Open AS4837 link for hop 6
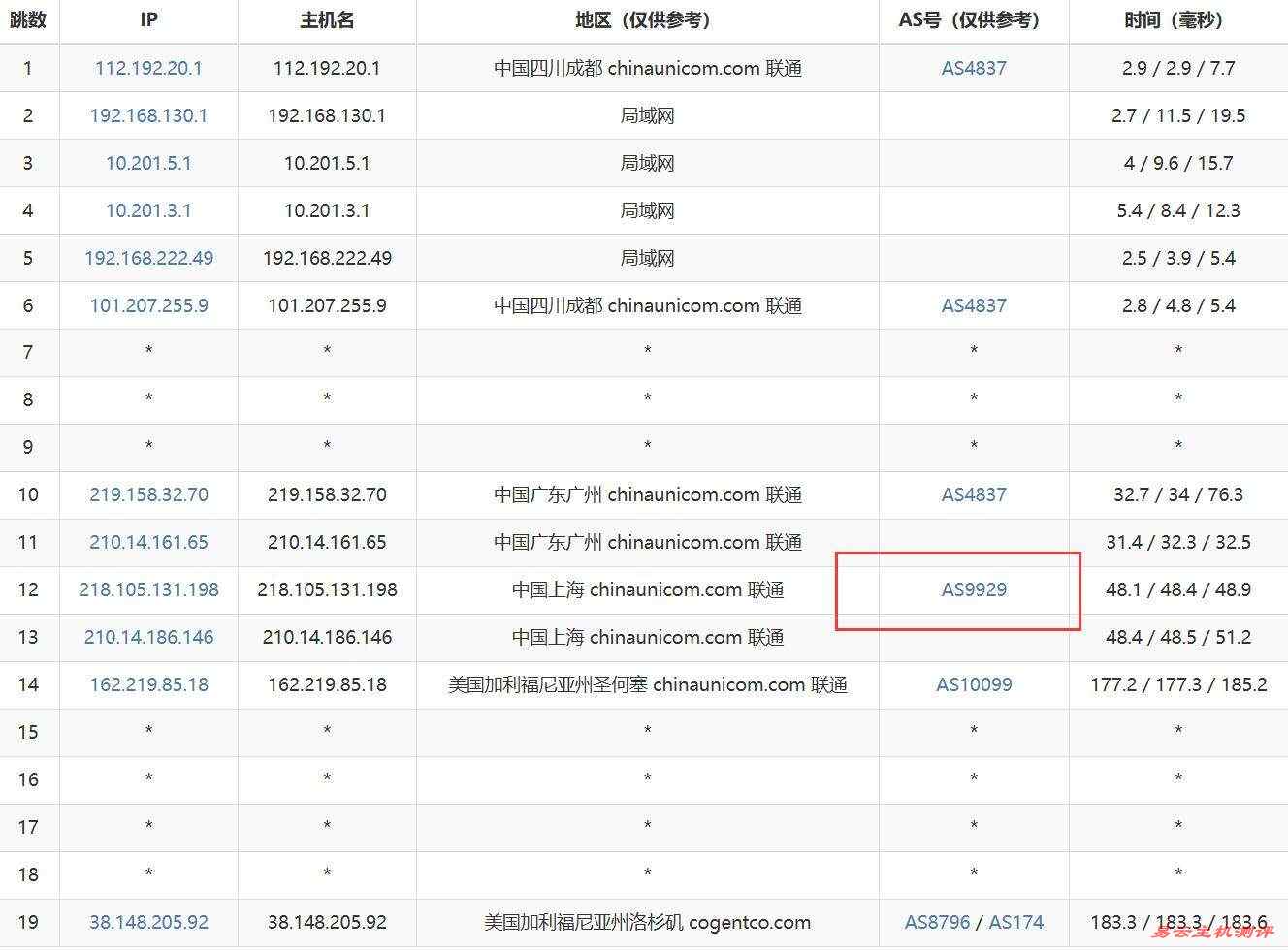The image size is (1288, 950). tap(973, 305)
